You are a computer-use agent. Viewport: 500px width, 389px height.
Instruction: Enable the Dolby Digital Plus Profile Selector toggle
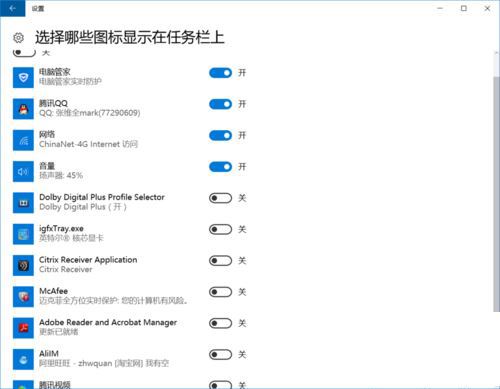[220, 198]
